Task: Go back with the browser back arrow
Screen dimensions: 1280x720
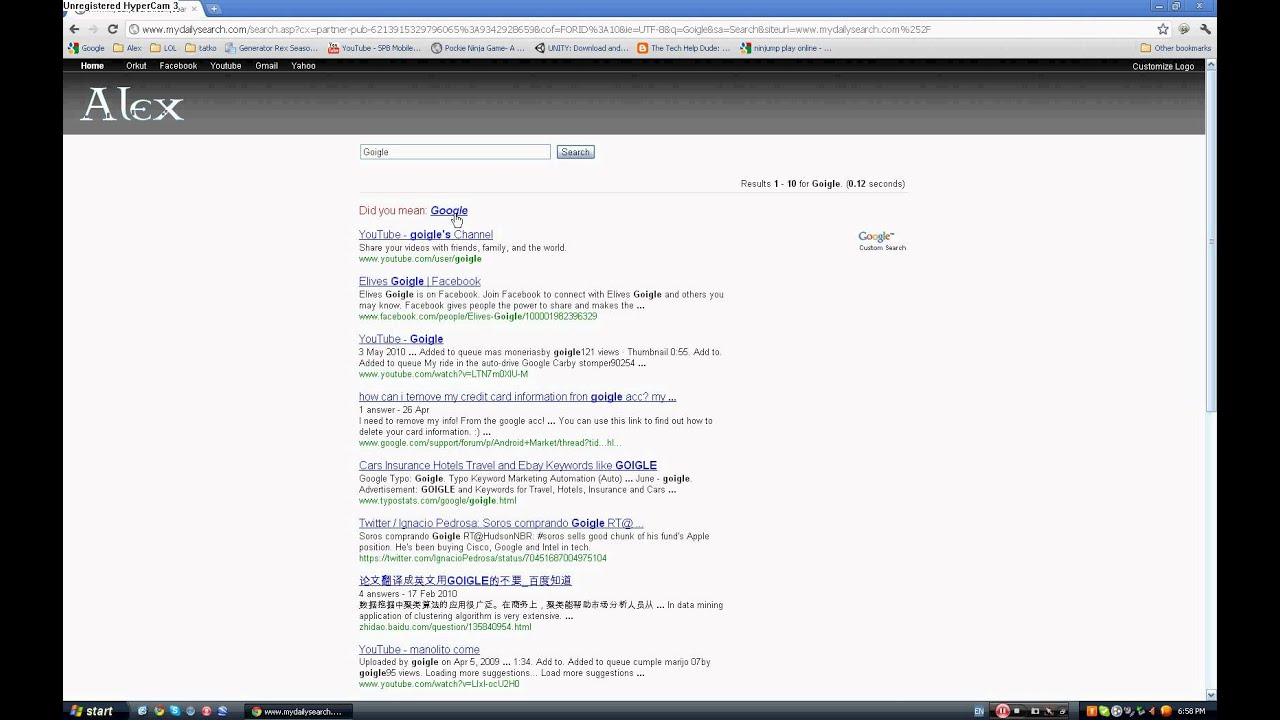Action: coord(73,29)
